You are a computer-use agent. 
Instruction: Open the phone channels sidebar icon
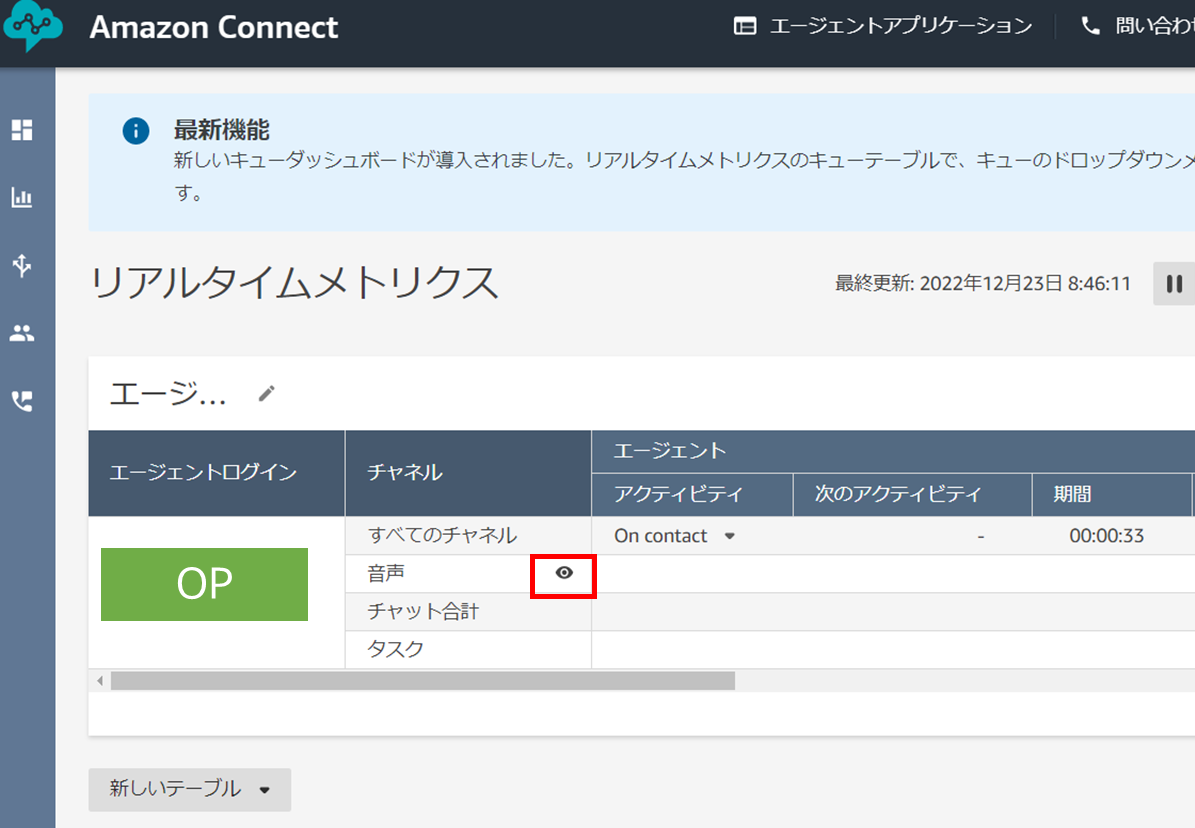[x=22, y=401]
